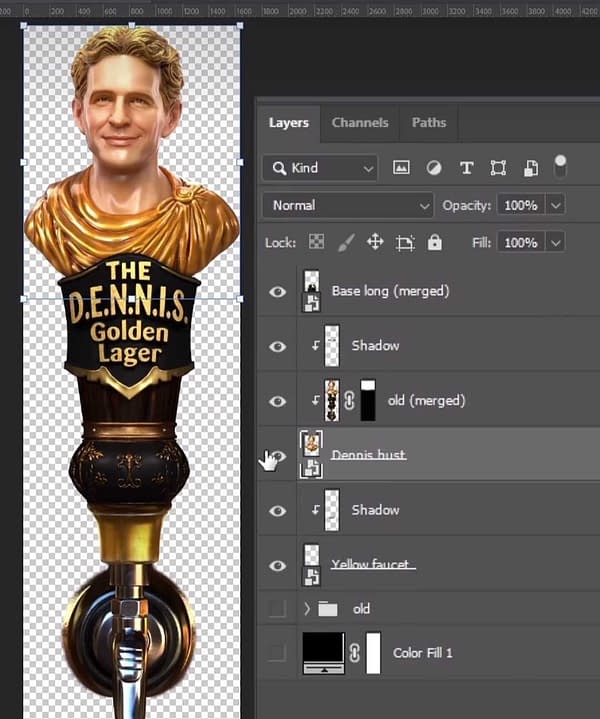The width and height of the screenshot is (600, 719).
Task: Lock layer position move icon
Action: [375, 242]
